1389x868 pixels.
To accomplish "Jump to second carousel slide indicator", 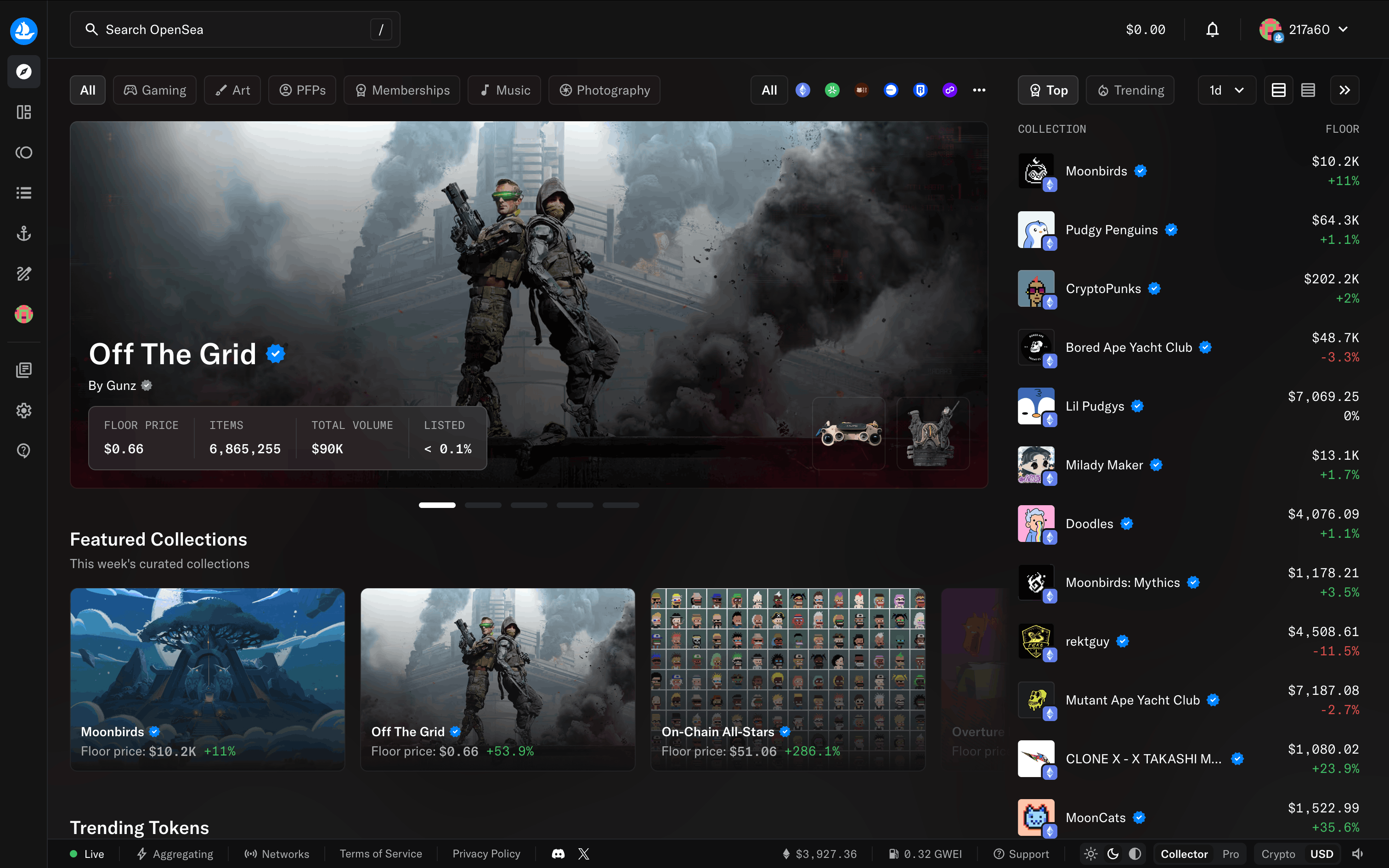I will click(x=483, y=505).
